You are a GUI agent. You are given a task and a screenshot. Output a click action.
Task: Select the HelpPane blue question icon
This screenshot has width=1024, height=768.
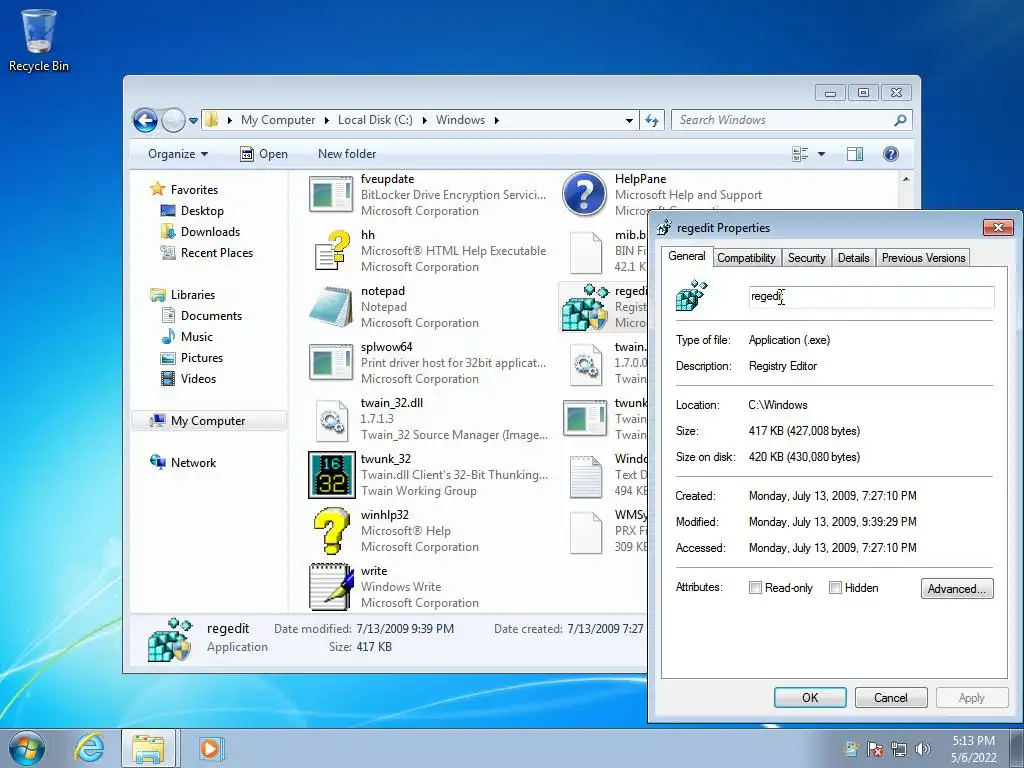pos(584,194)
